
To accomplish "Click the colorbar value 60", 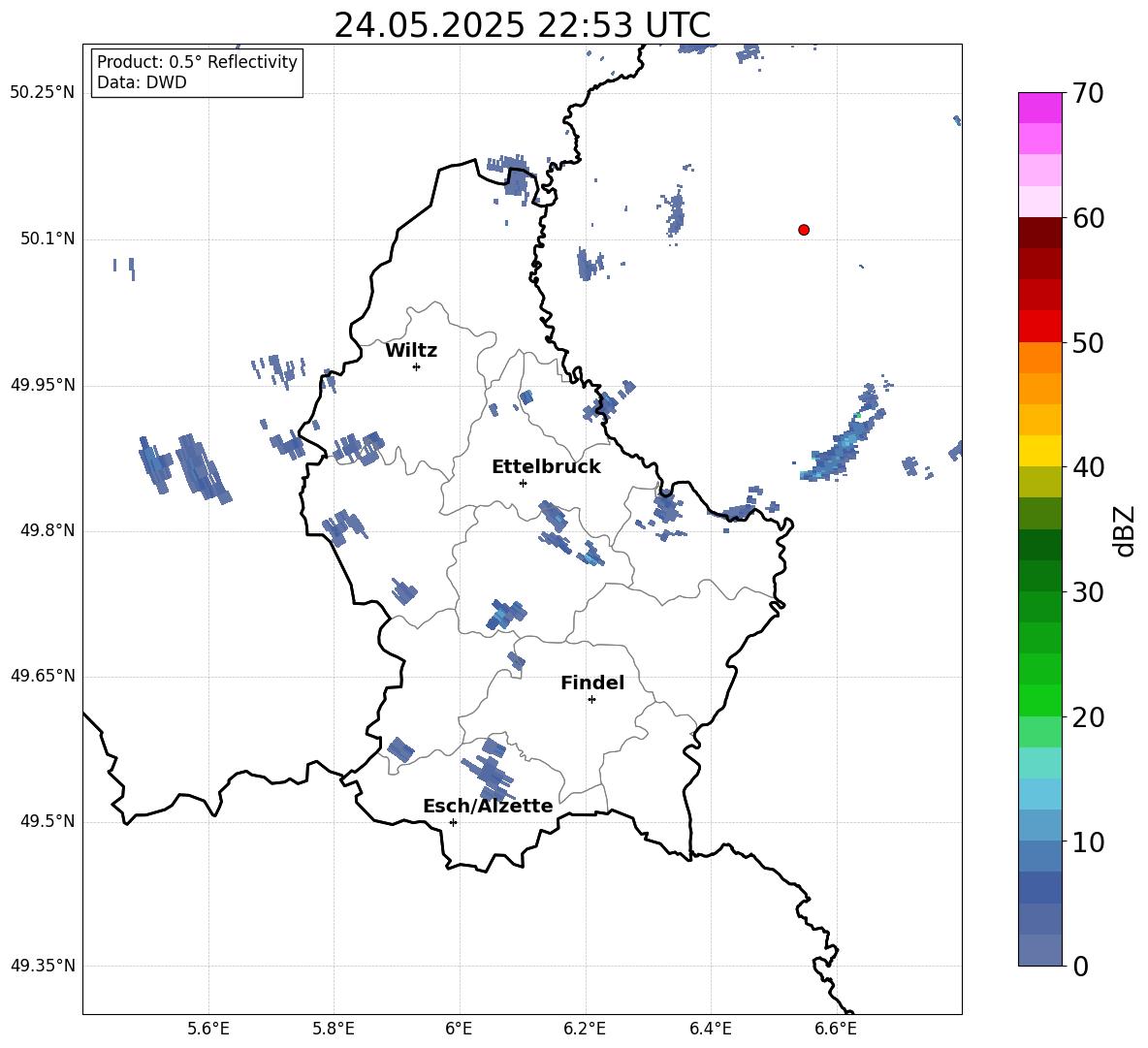I will coord(1088,217).
